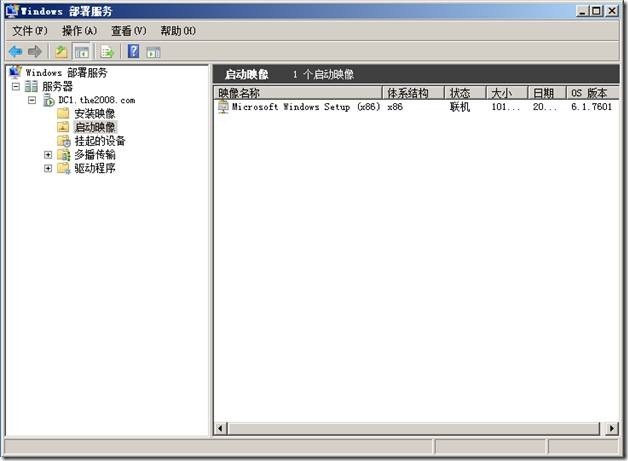Expand the 驱动程序 node
628x461 pixels.
point(48,168)
